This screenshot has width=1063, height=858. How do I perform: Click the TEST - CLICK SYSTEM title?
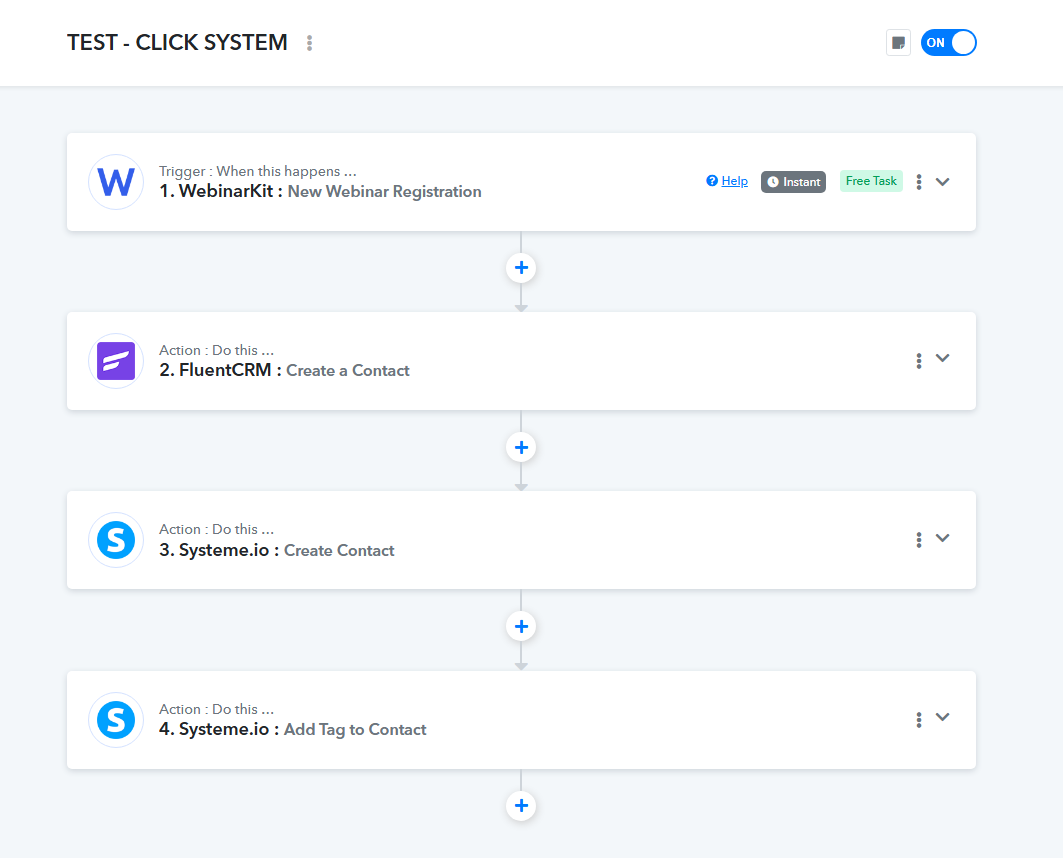pyautogui.click(x=177, y=43)
